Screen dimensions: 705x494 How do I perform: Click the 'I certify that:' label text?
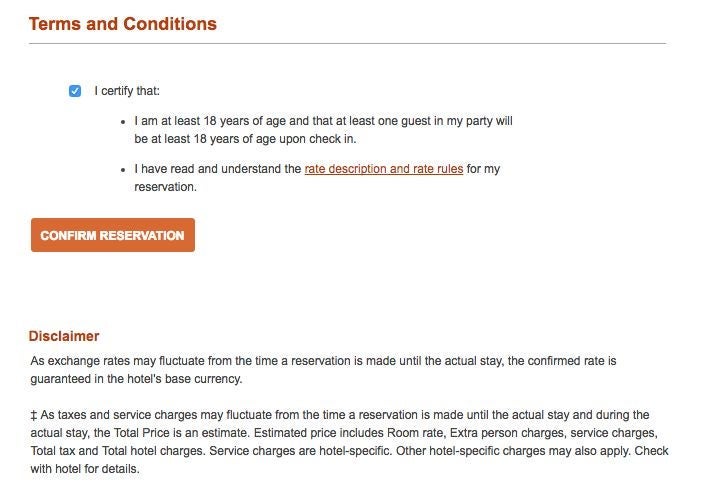pos(127,91)
